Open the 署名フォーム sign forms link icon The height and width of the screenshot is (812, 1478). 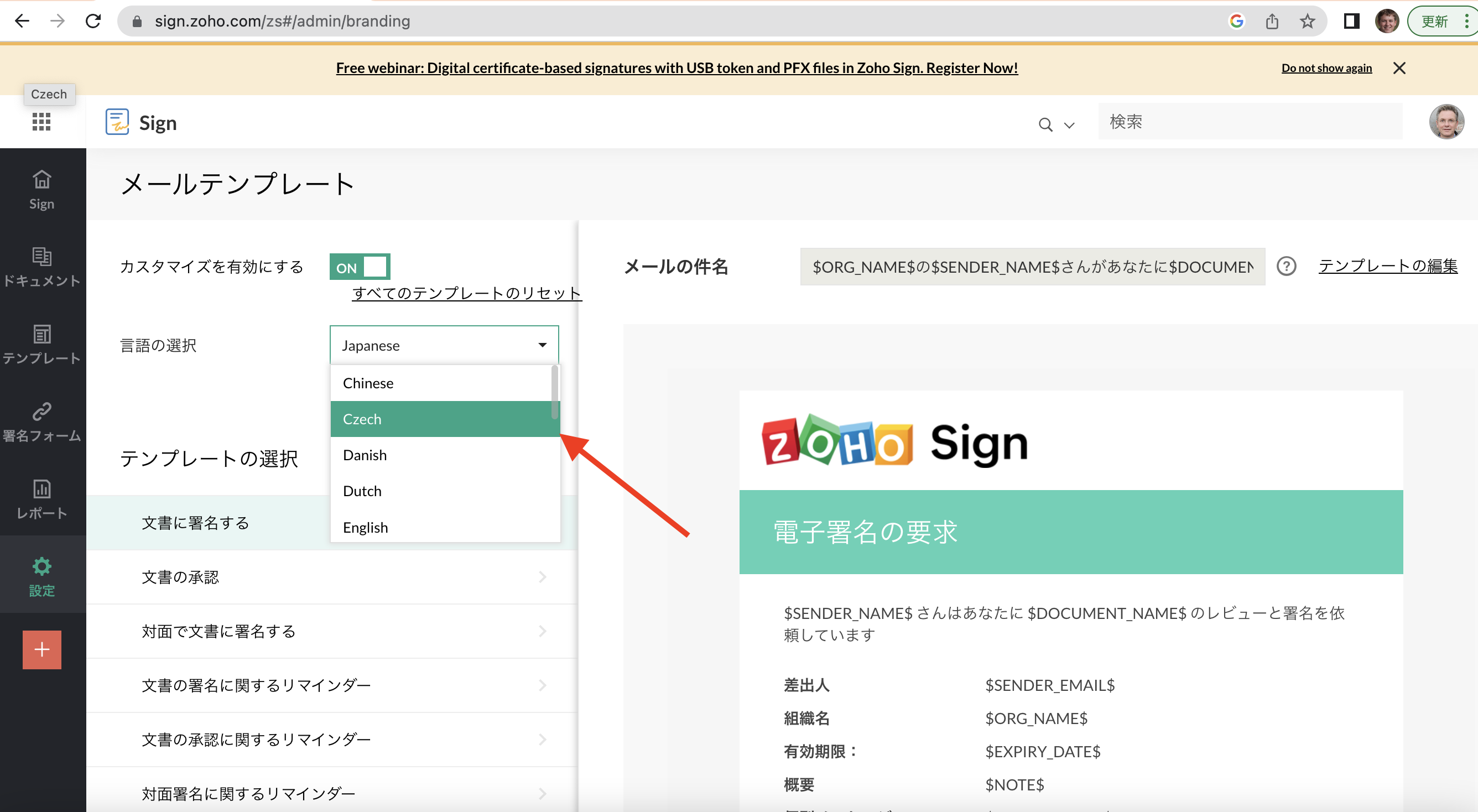pyautogui.click(x=42, y=422)
